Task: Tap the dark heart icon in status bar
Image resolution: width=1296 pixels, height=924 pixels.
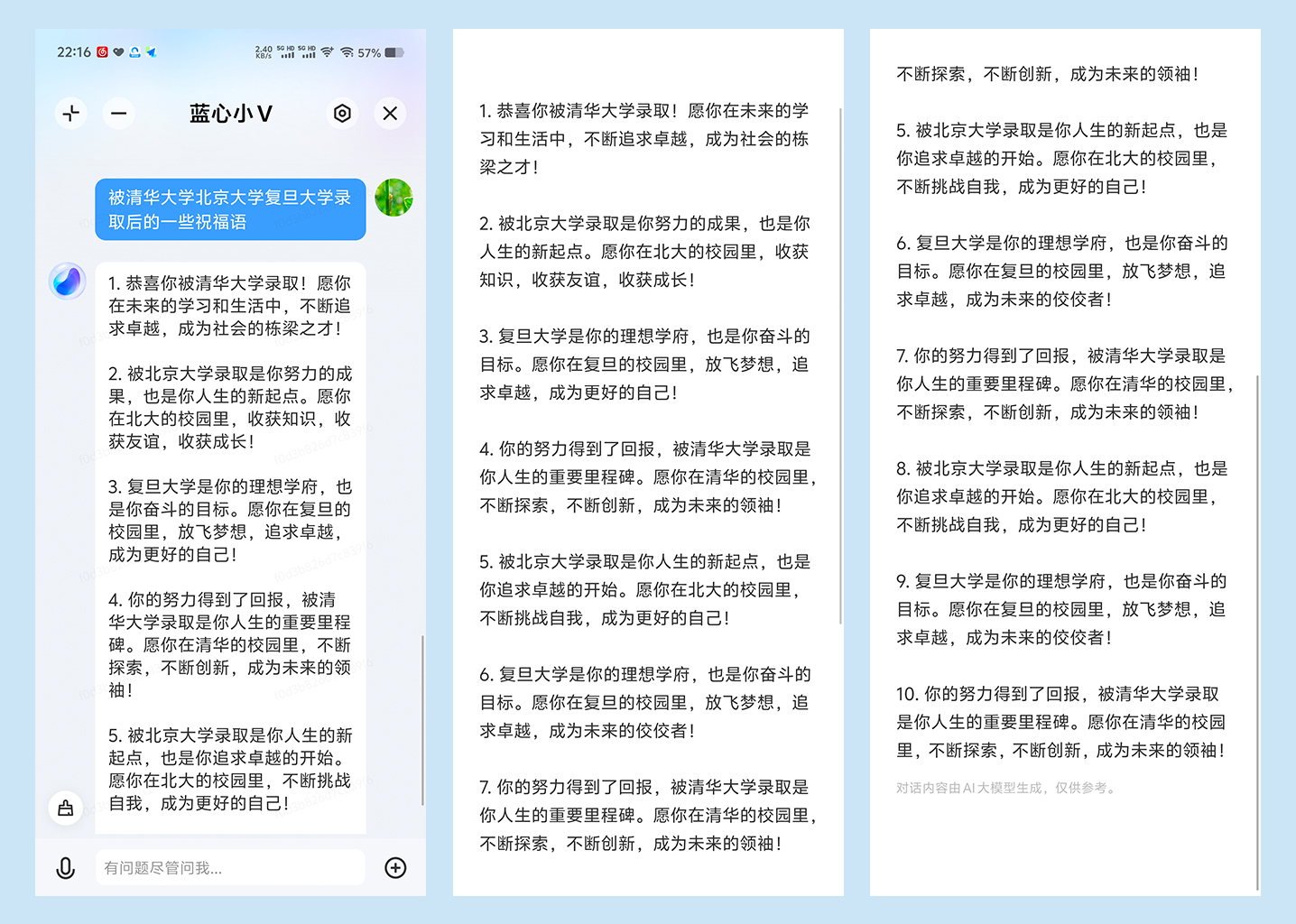Action: coord(118,52)
